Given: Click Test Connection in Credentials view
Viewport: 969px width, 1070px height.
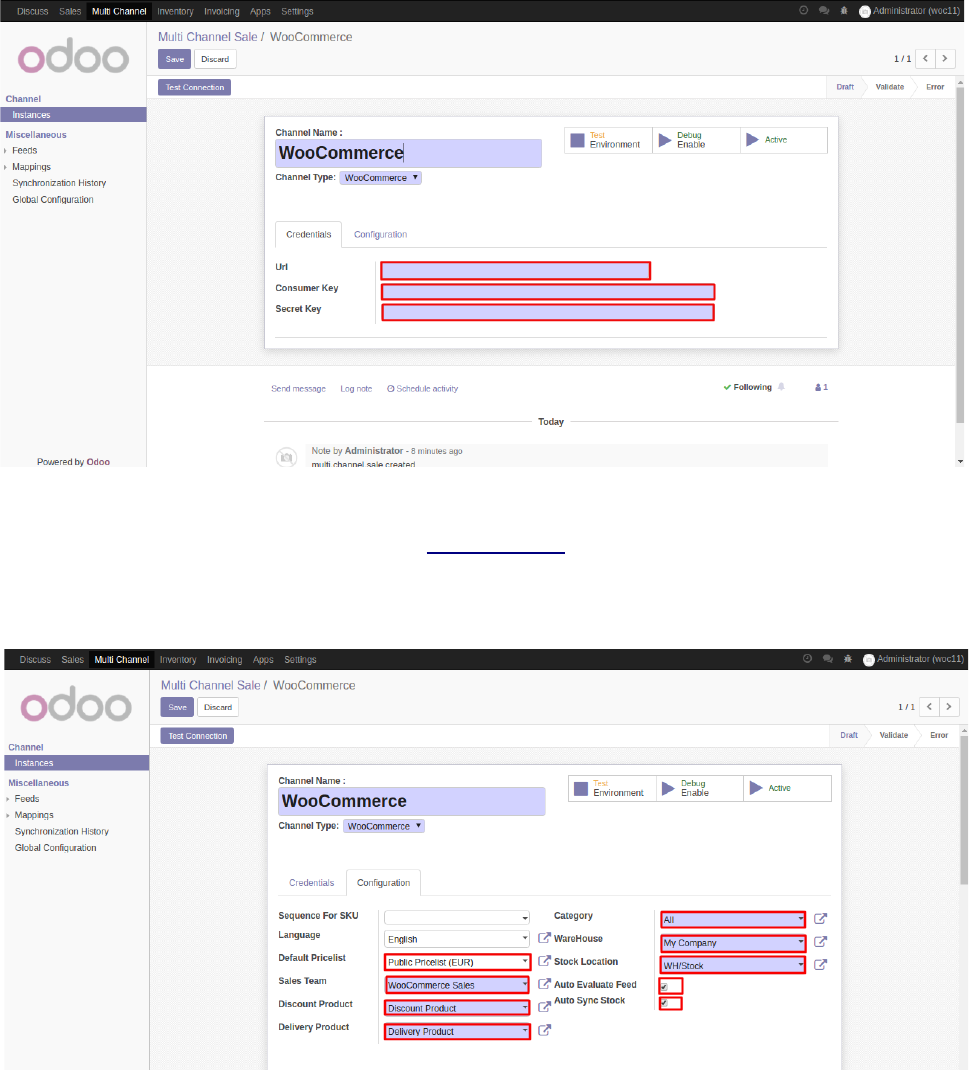Looking at the screenshot, I should click(194, 87).
